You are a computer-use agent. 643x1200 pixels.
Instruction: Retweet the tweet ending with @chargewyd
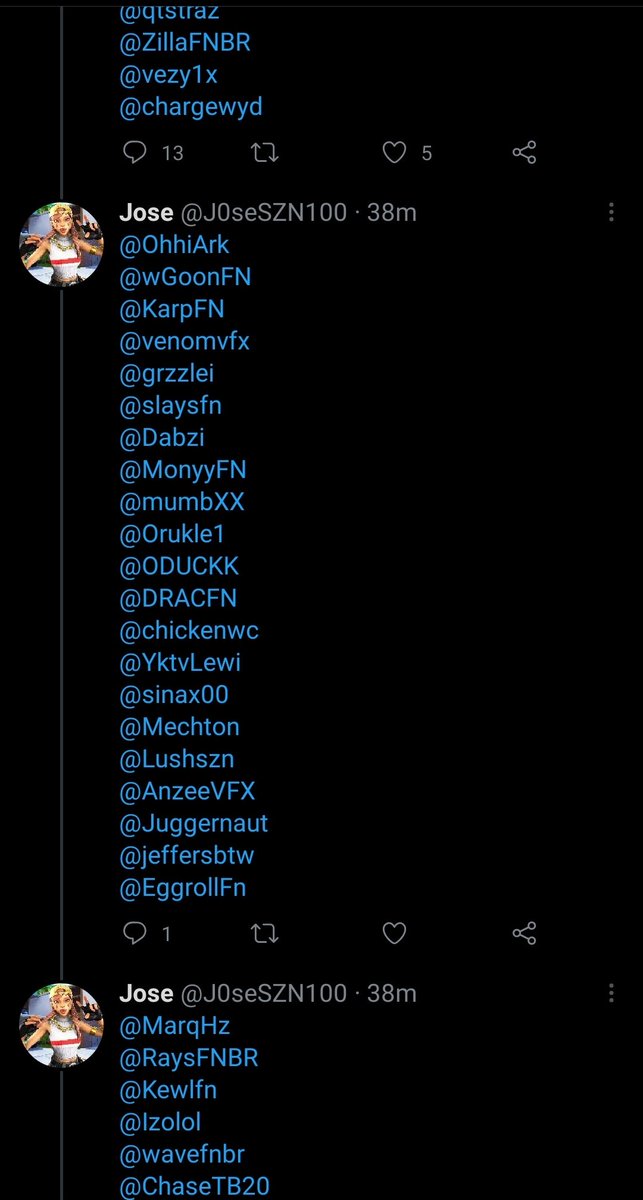(x=264, y=153)
